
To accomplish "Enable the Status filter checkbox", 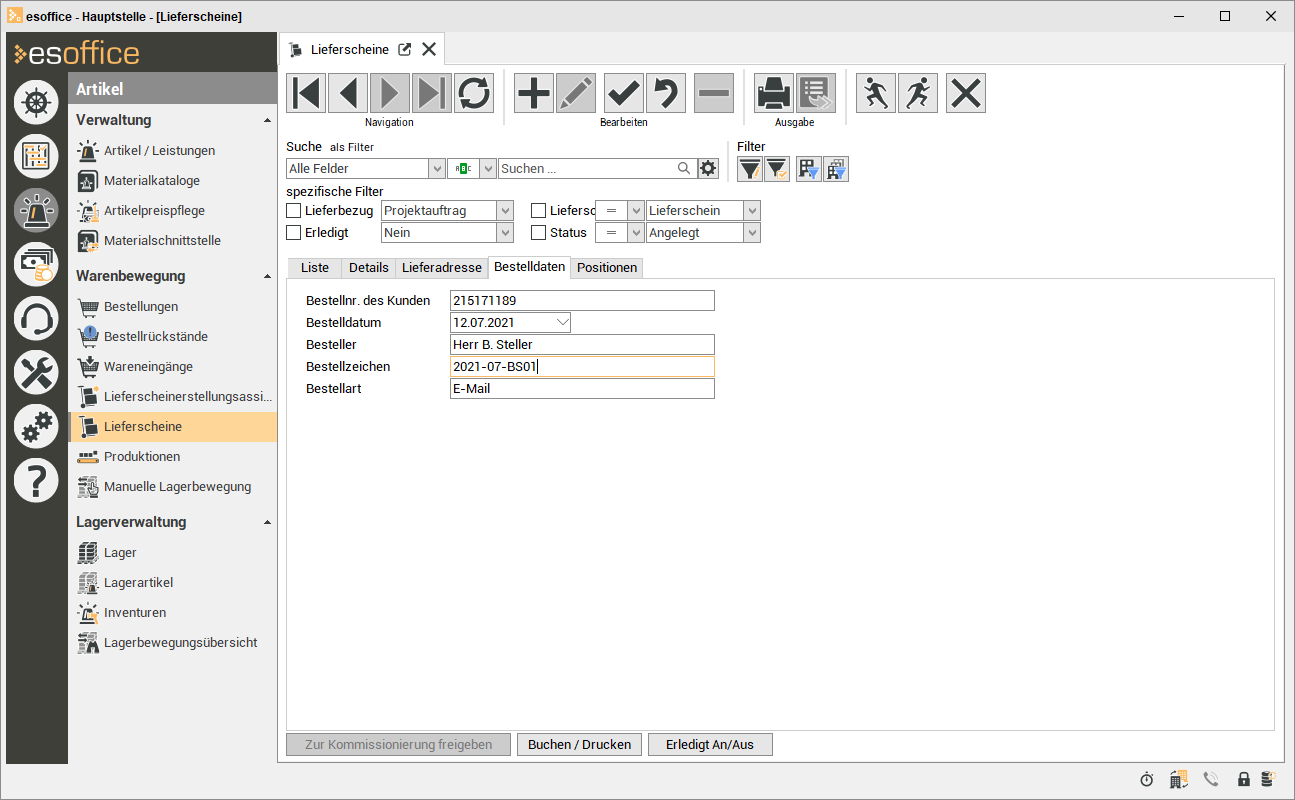I will [539, 233].
